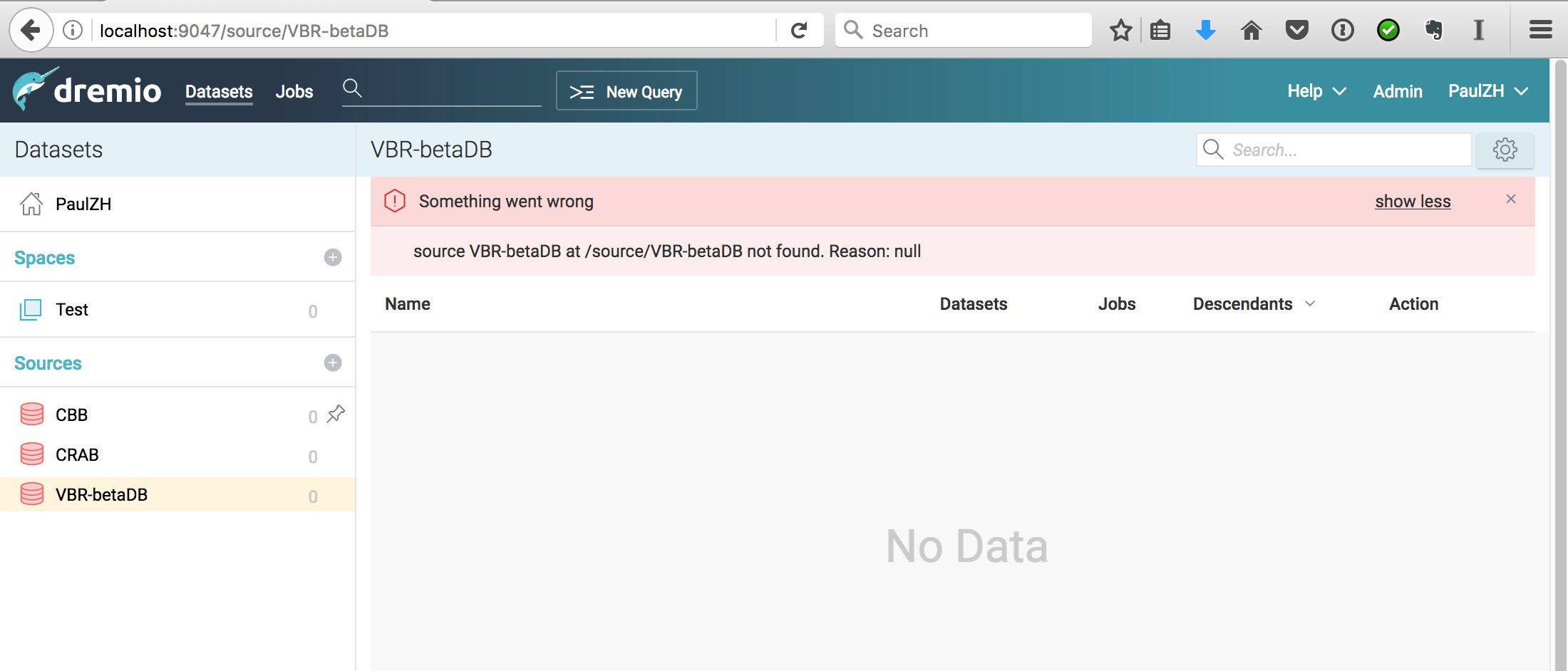
Task: Click the green checkmark extension icon
Action: 1388,30
